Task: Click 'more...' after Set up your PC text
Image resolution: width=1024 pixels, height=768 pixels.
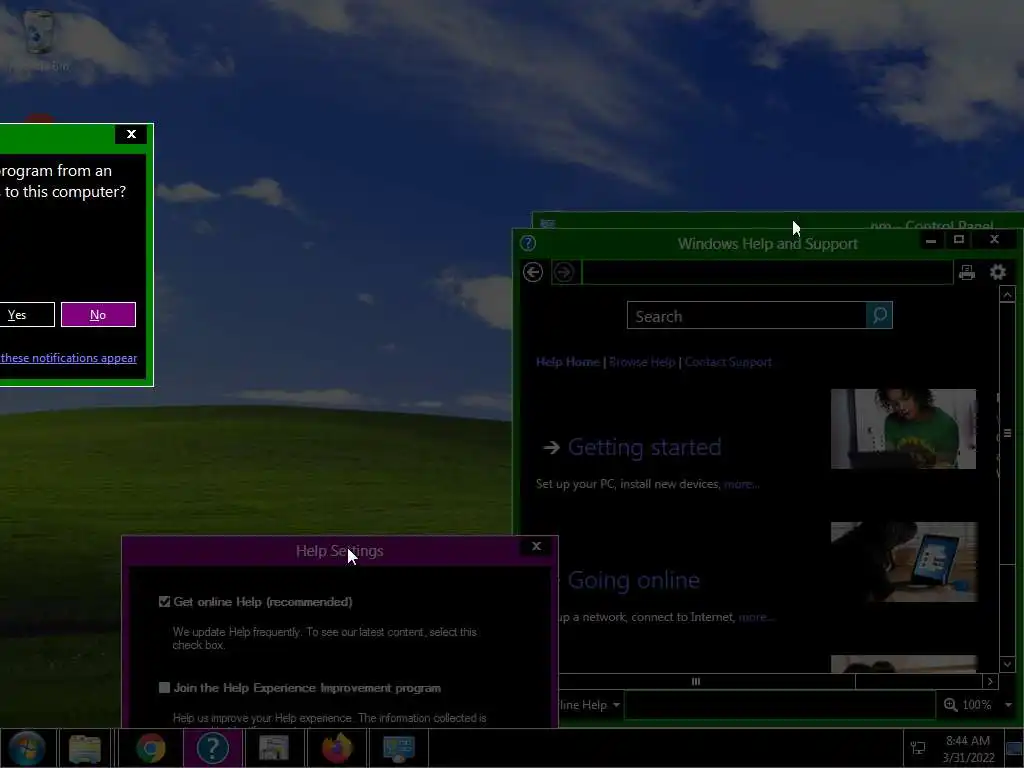Action: point(741,484)
